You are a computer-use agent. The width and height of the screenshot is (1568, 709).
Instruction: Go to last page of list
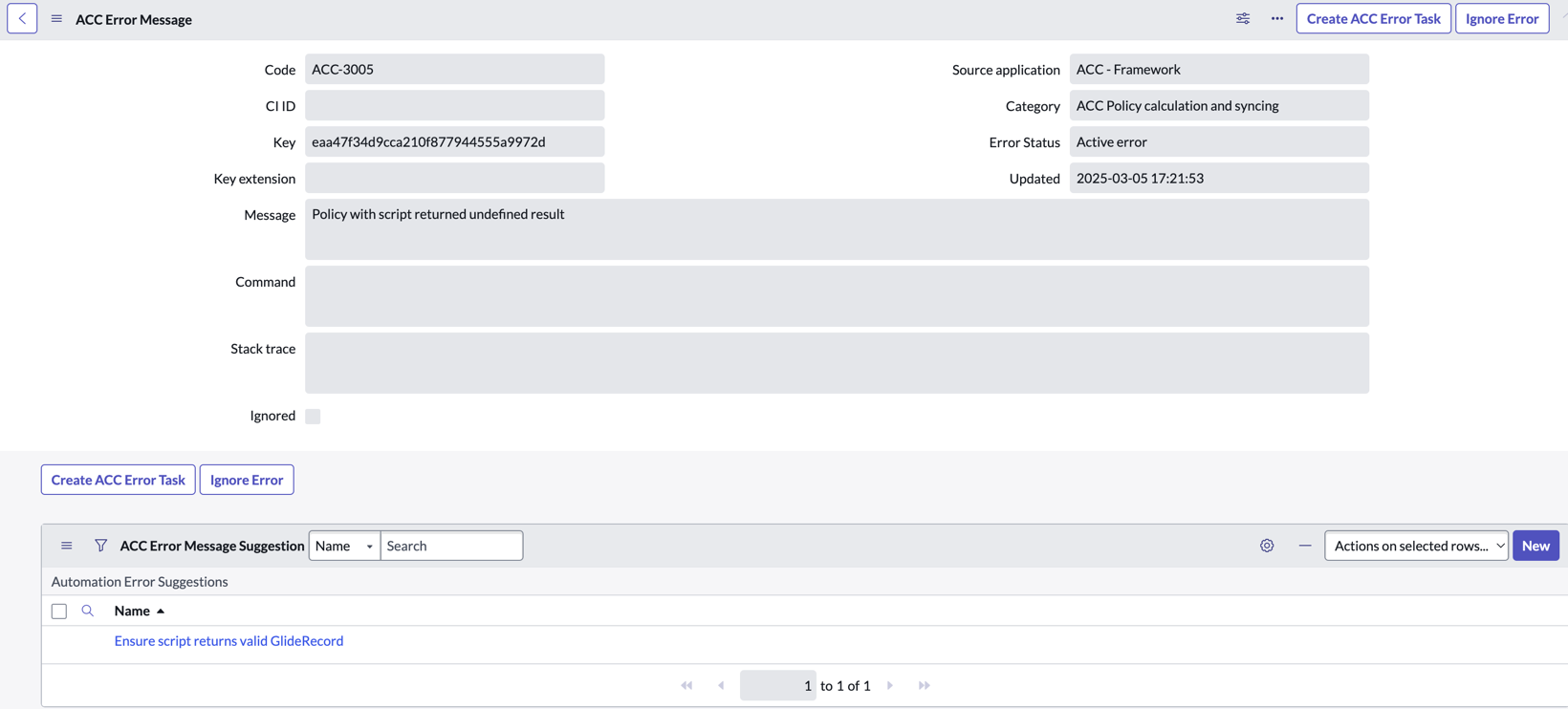tap(925, 685)
